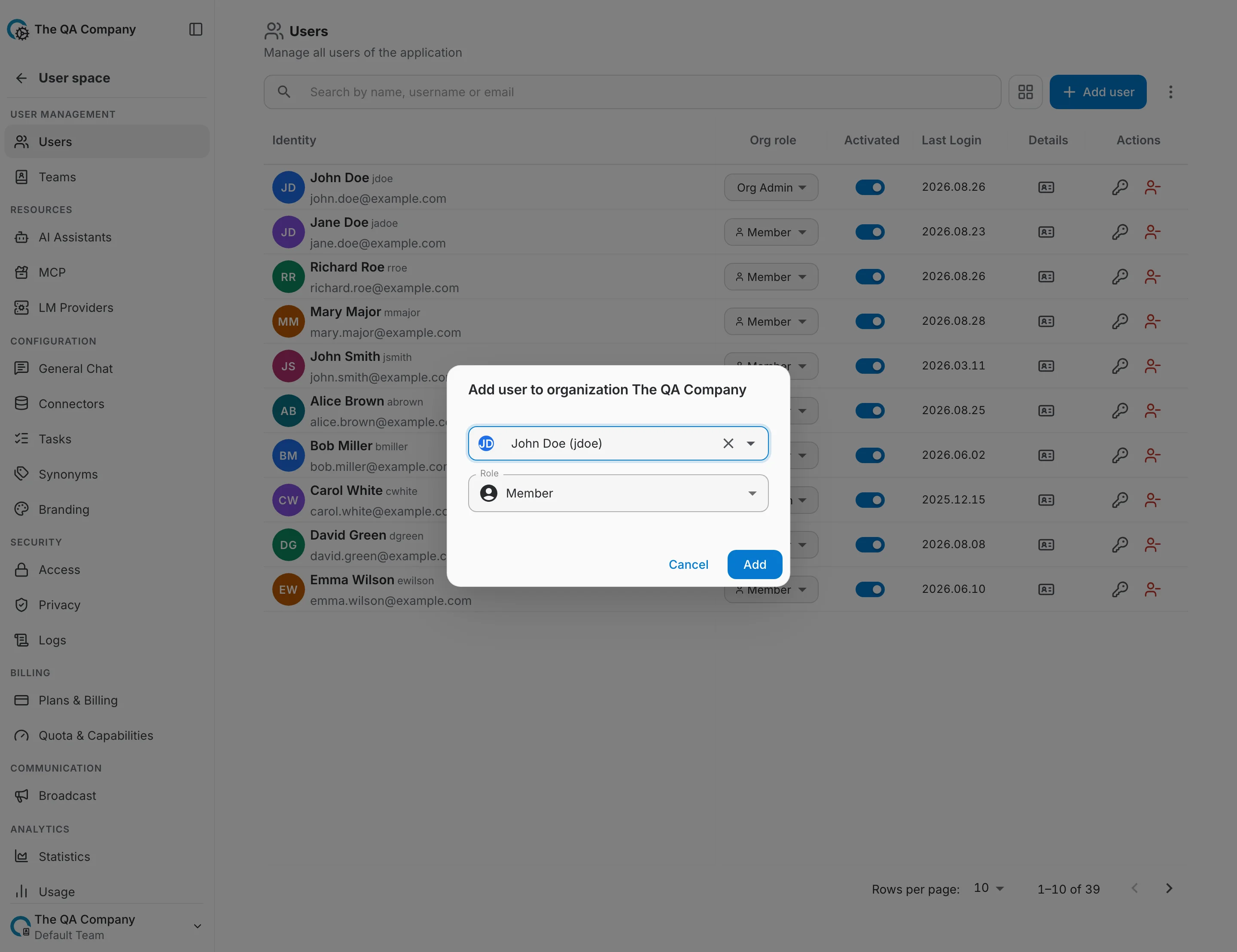Navigate to Connectors settings

click(107, 403)
